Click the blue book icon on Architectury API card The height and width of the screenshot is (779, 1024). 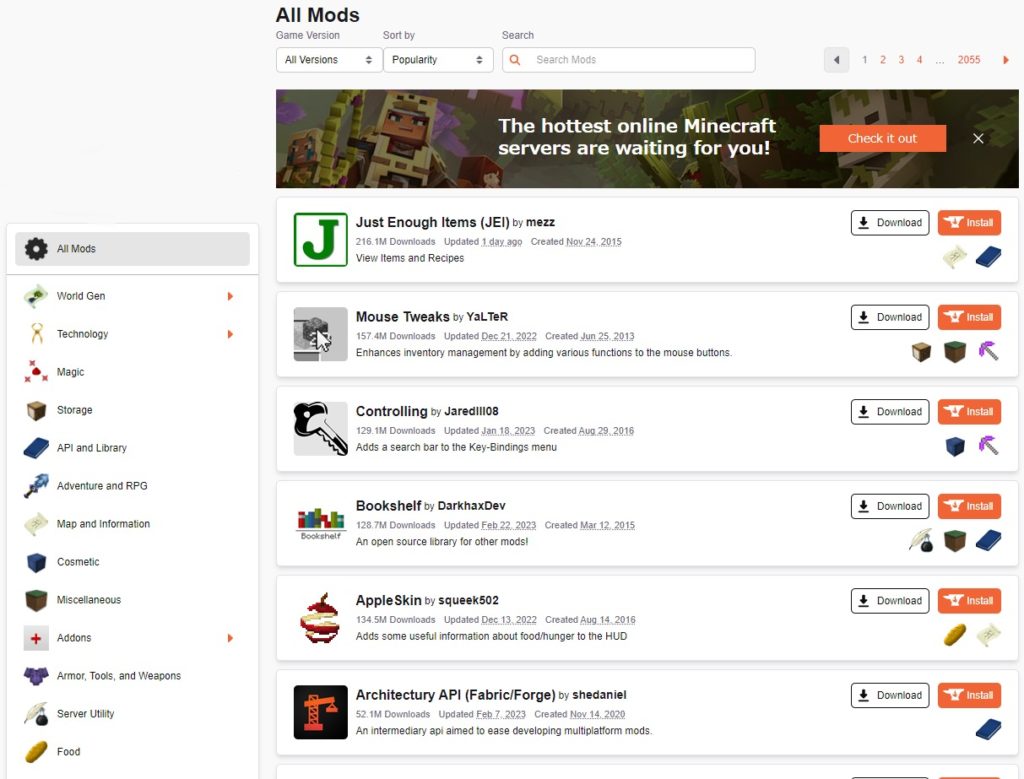click(x=988, y=729)
